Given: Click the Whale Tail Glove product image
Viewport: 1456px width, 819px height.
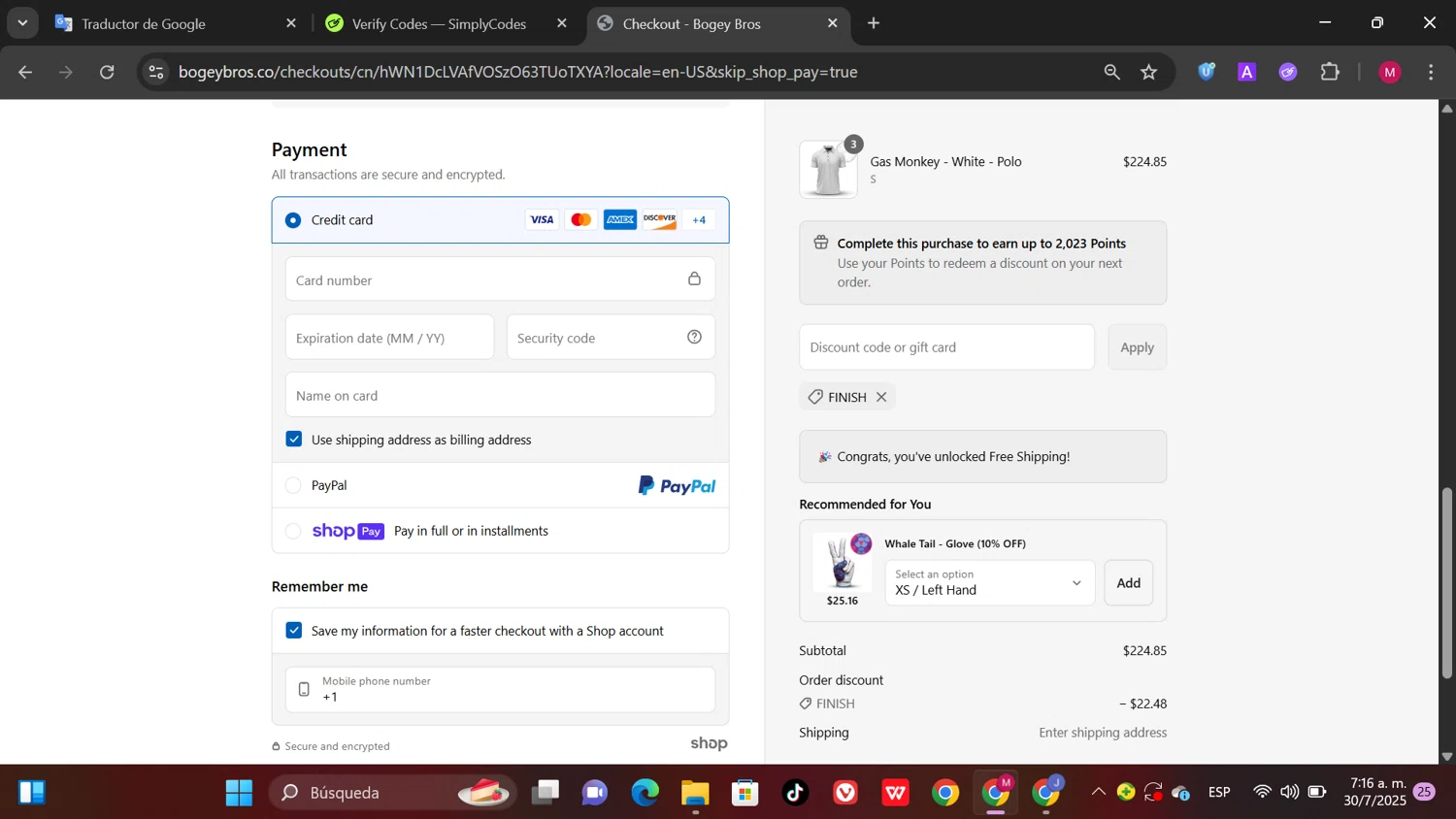Looking at the screenshot, I should [843, 561].
